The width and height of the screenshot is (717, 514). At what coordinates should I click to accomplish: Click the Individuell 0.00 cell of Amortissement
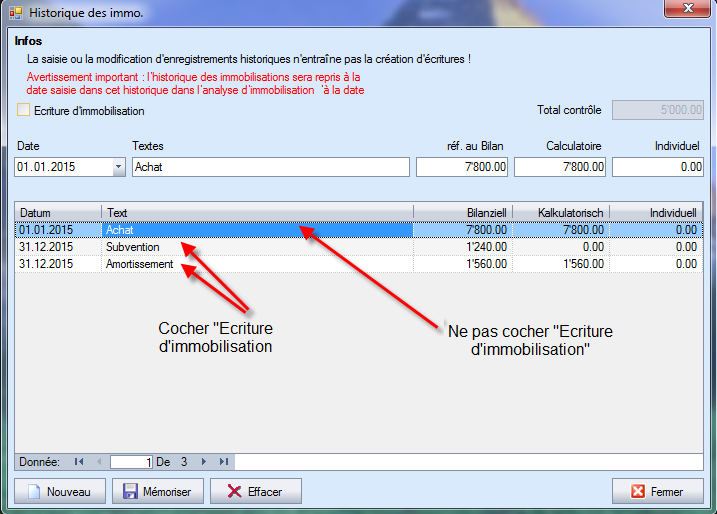click(x=656, y=264)
